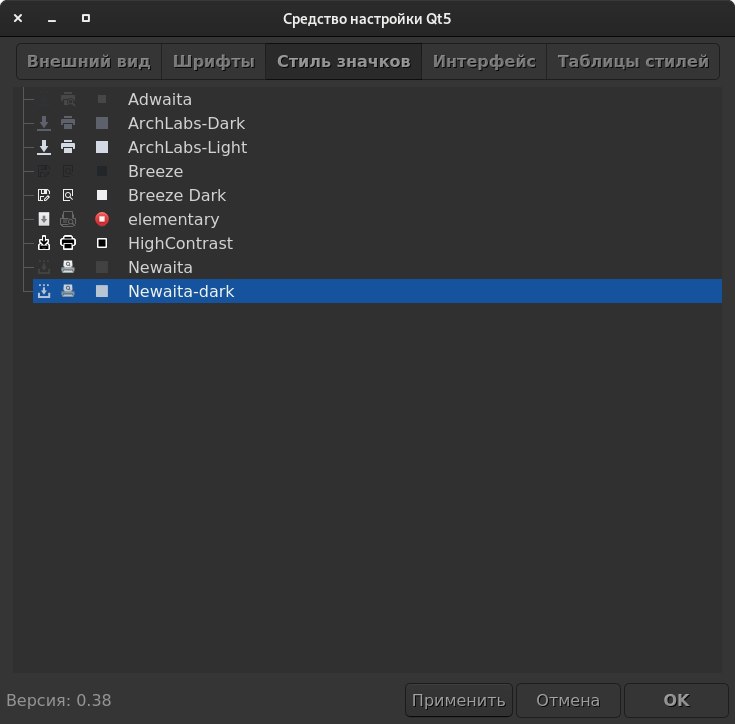Click Breeze Dark save preview icon

(44, 195)
